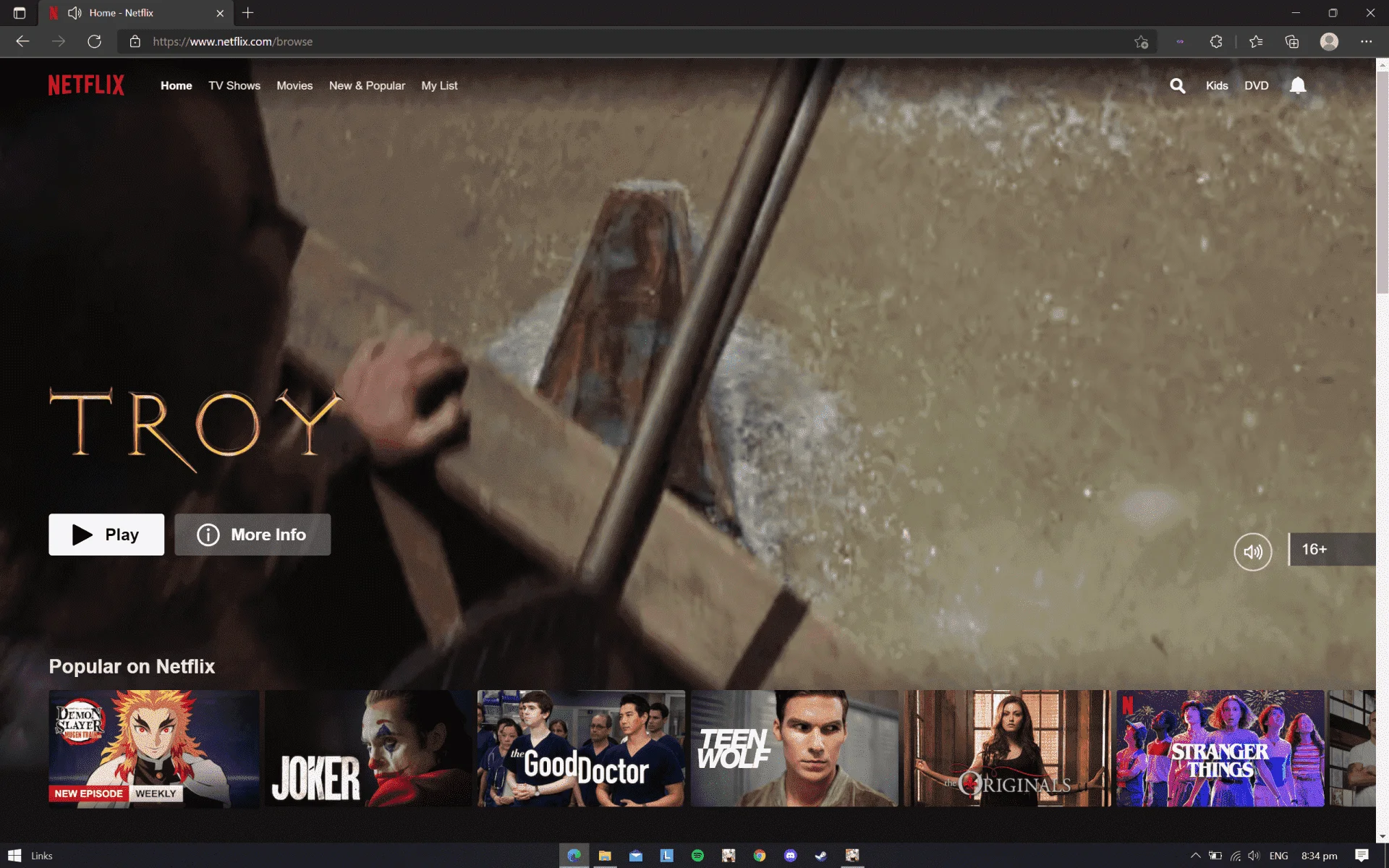
Task: Open Mail from the taskbar
Action: click(x=636, y=855)
